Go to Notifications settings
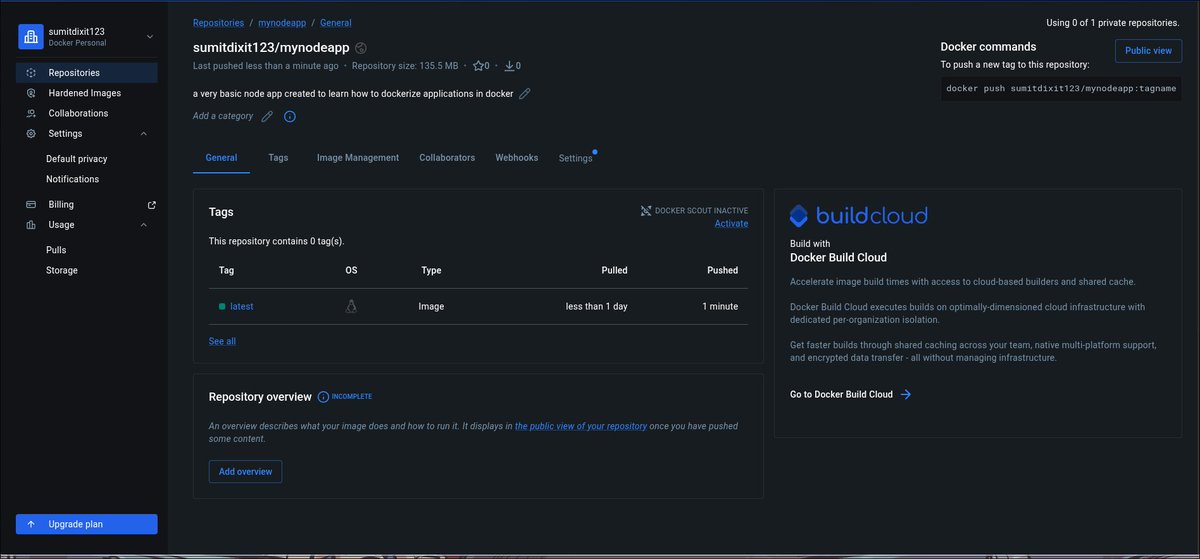The width and height of the screenshot is (1200, 559). point(72,179)
